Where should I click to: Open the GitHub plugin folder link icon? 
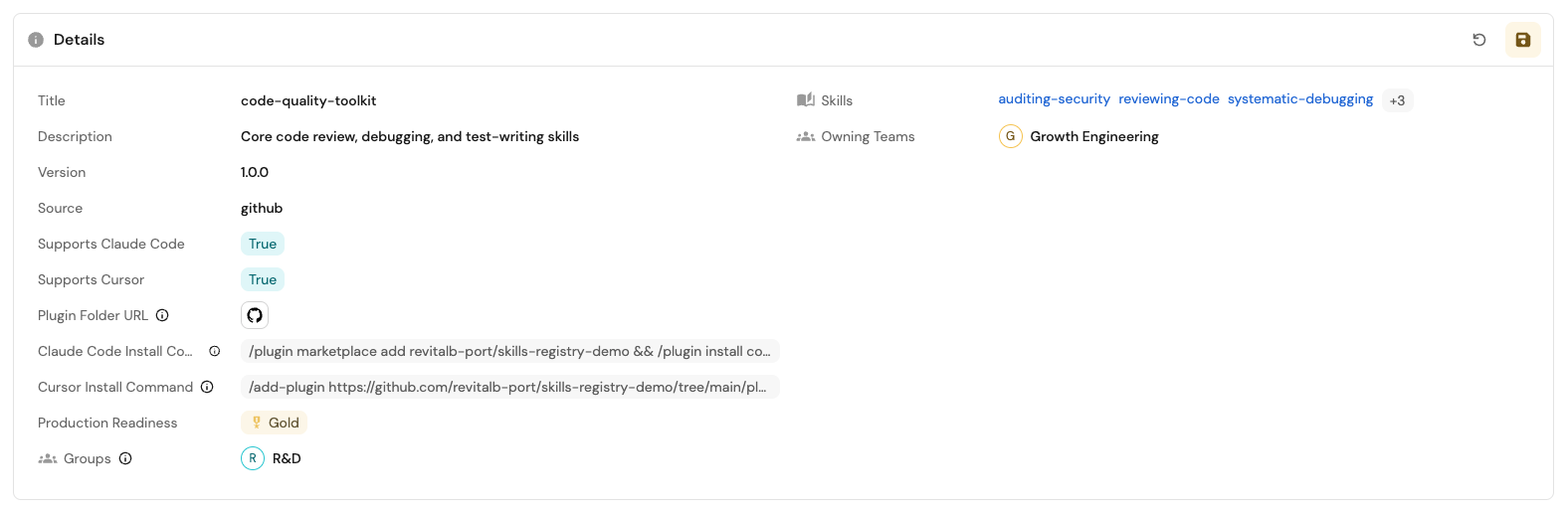255,315
